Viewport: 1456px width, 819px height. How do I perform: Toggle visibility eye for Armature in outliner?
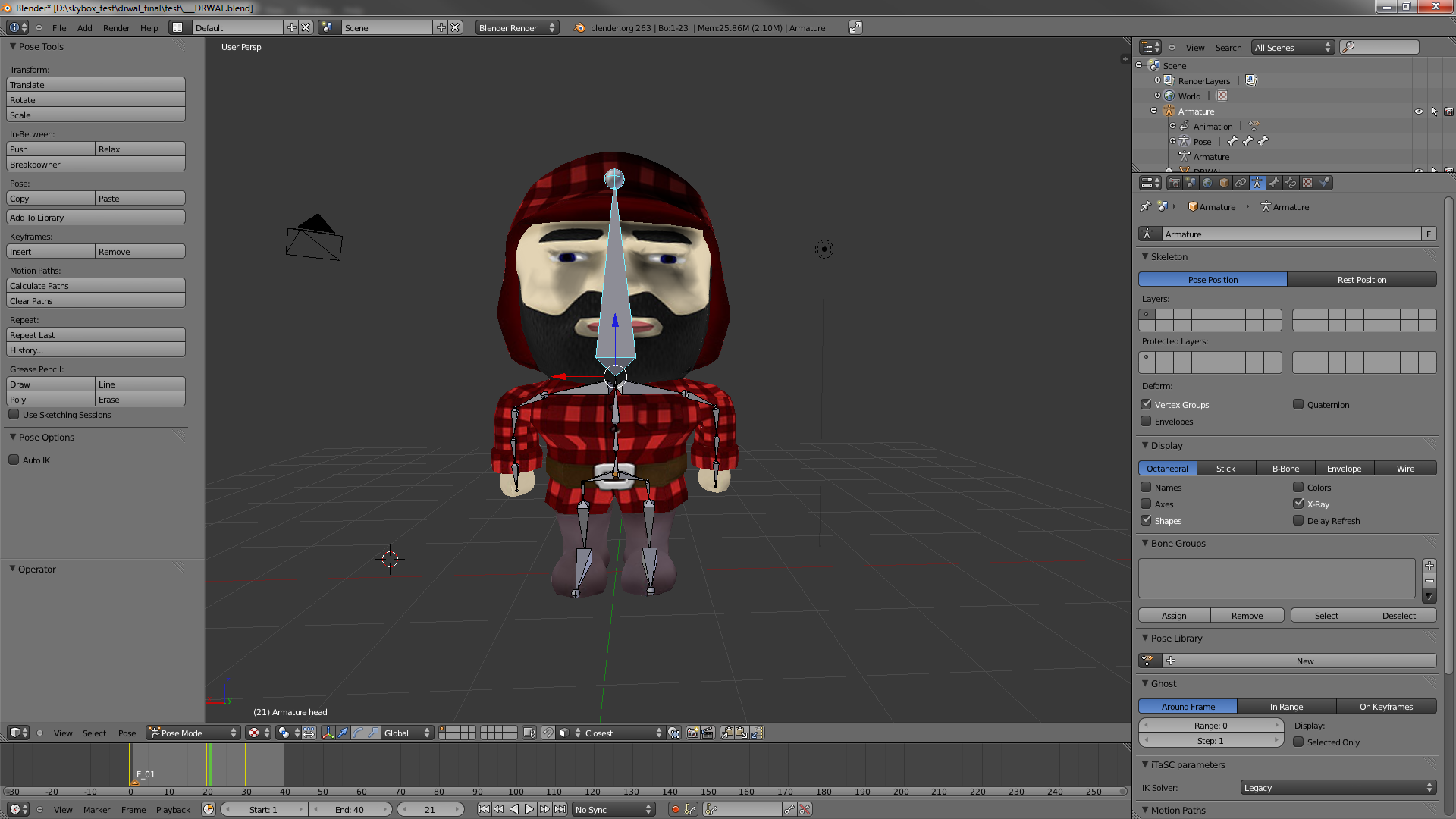[x=1419, y=111]
